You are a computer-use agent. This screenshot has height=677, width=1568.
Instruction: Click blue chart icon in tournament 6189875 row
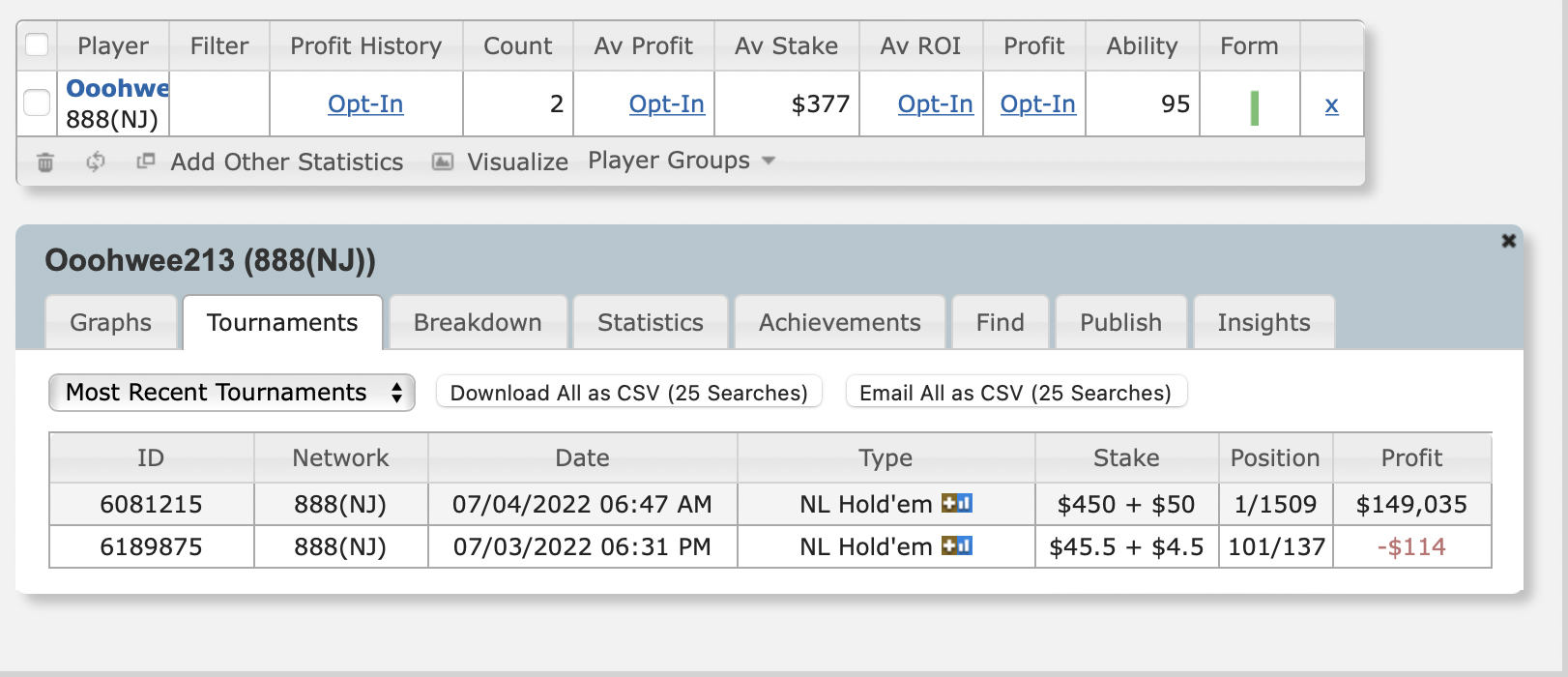[x=965, y=545]
